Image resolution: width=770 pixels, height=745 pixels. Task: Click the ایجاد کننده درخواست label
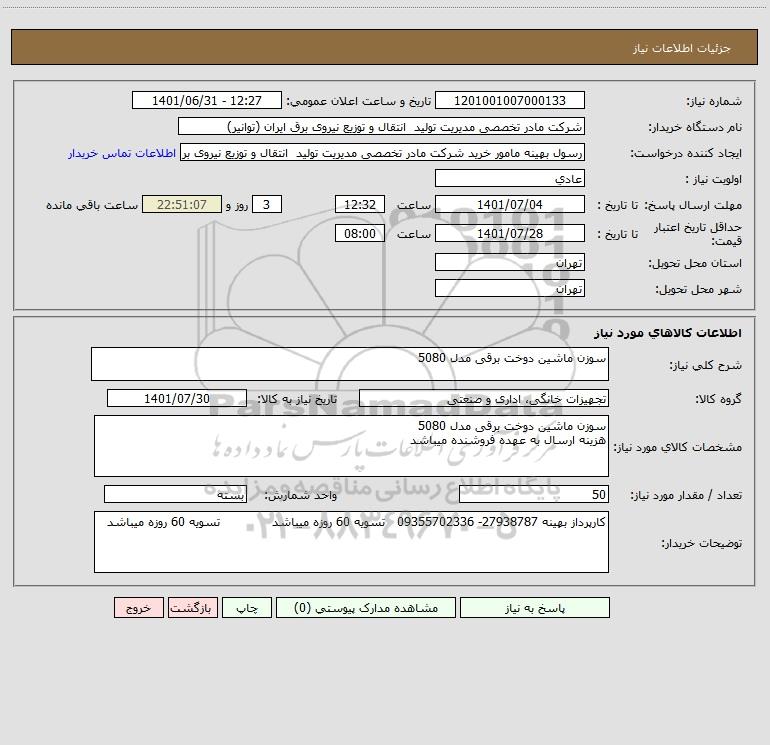pos(686,153)
